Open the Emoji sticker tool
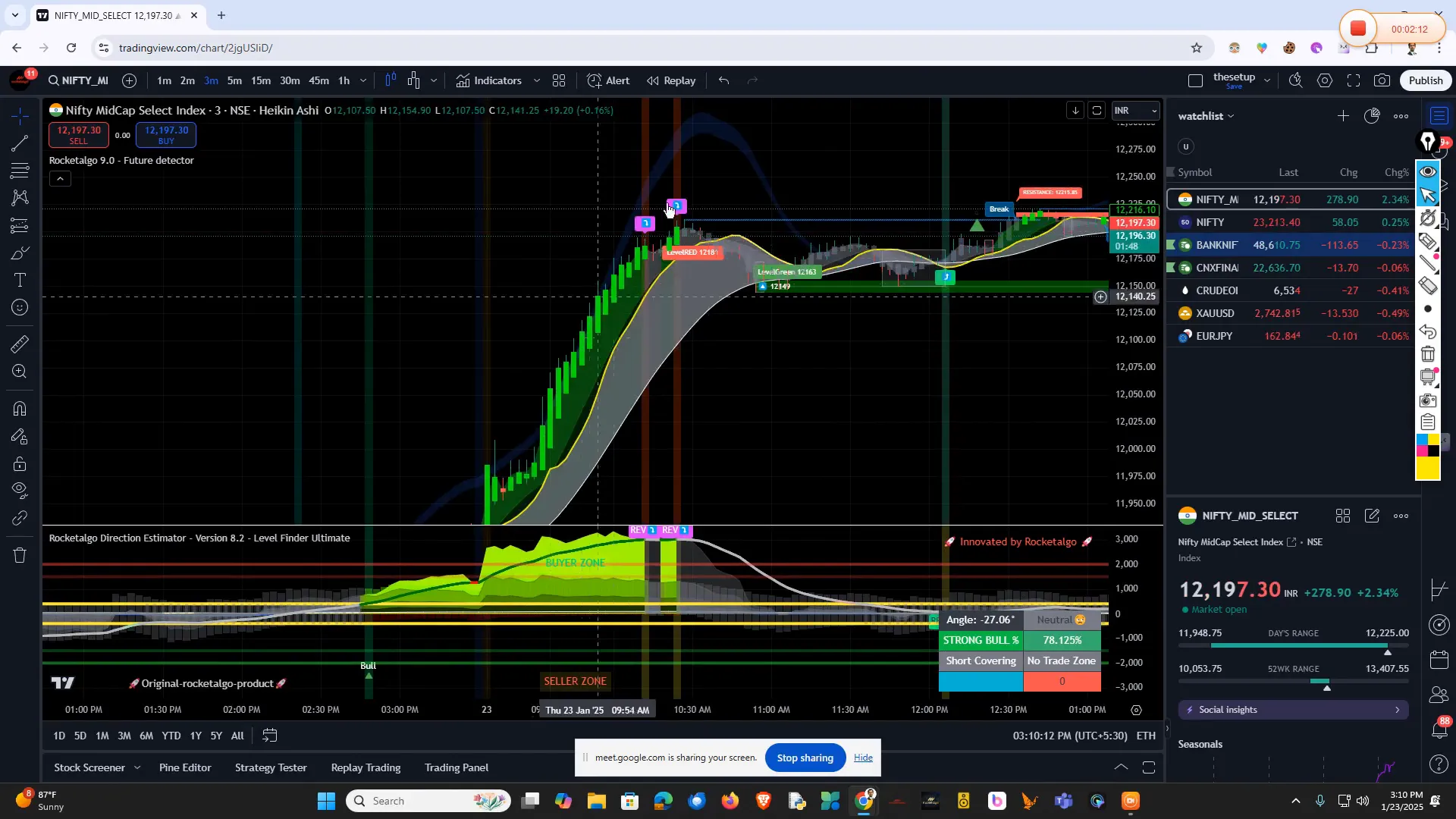1456x819 pixels. [19, 307]
